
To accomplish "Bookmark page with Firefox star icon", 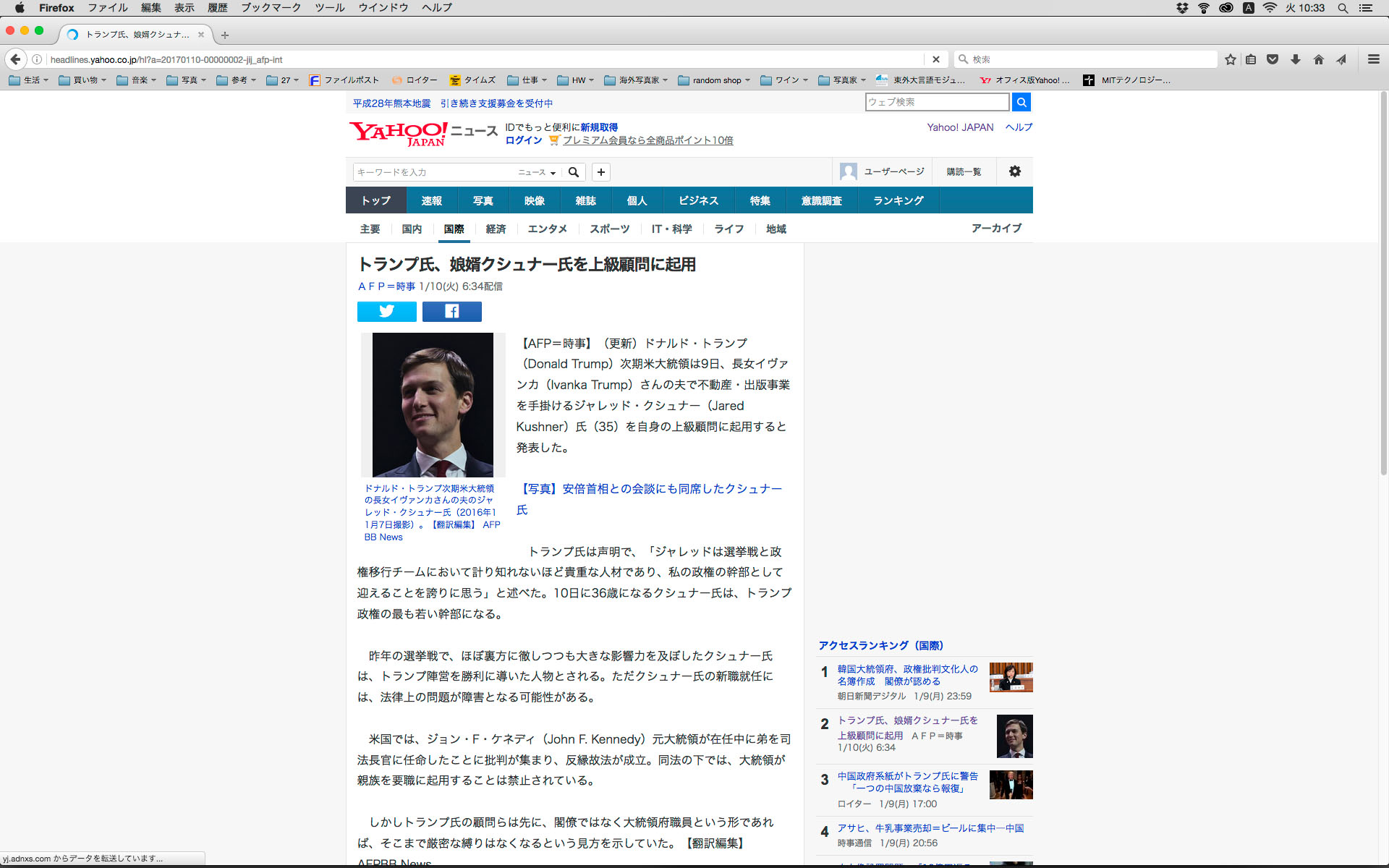I will pyautogui.click(x=1230, y=59).
